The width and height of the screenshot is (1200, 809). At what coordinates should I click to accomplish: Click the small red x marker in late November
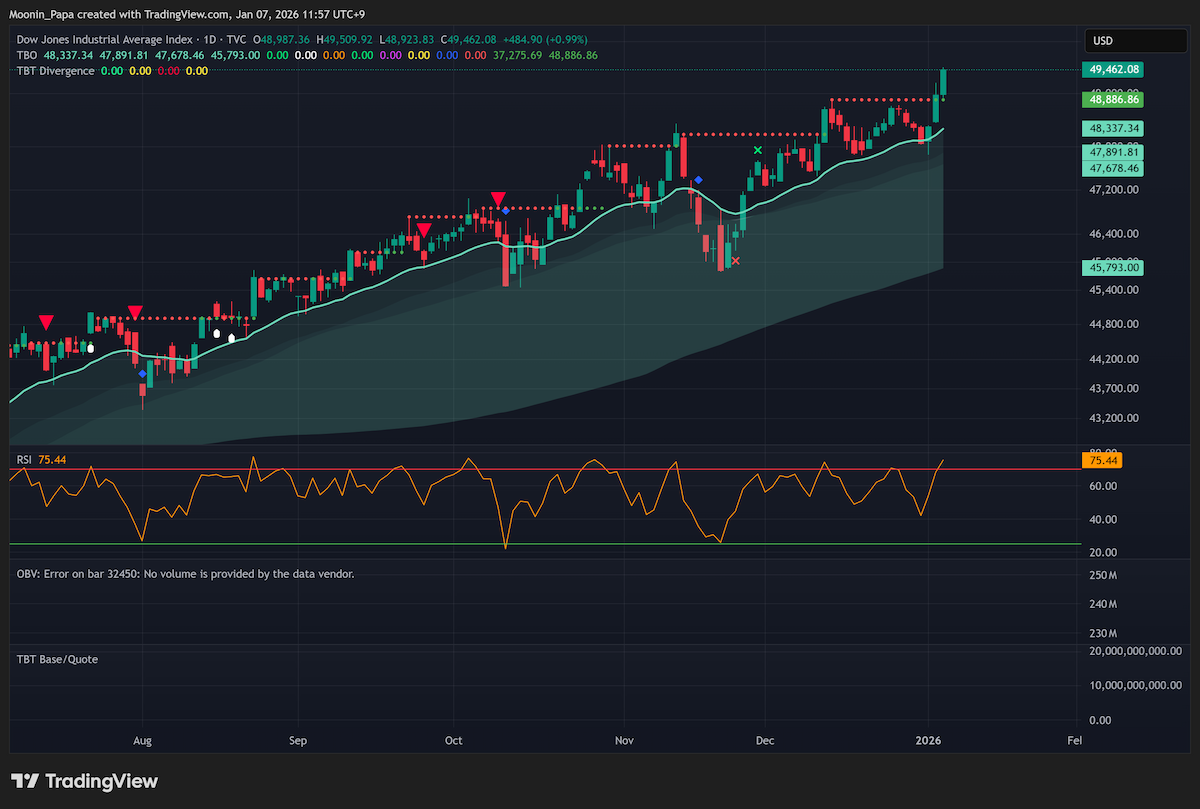pyautogui.click(x=736, y=261)
